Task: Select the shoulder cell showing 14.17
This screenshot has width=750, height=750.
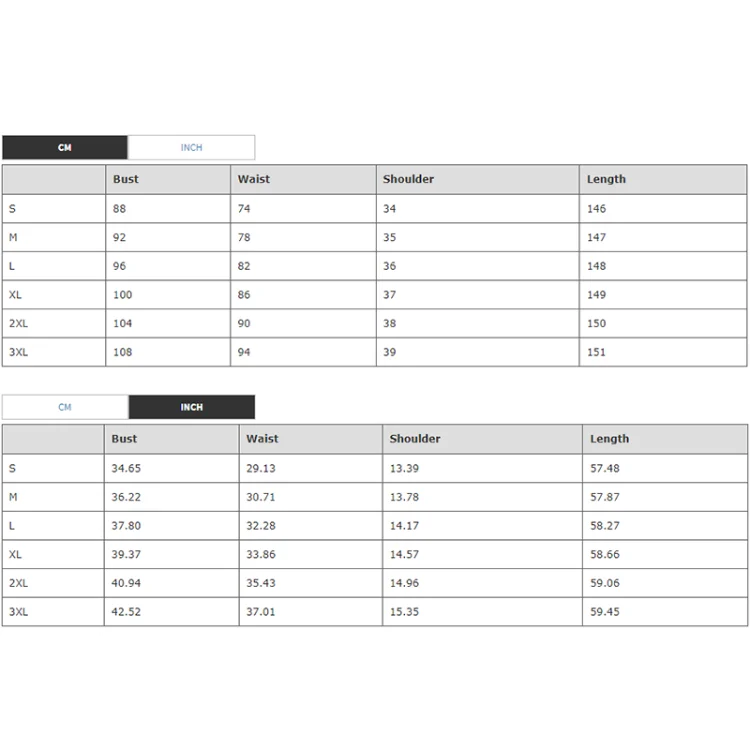Action: click(404, 526)
